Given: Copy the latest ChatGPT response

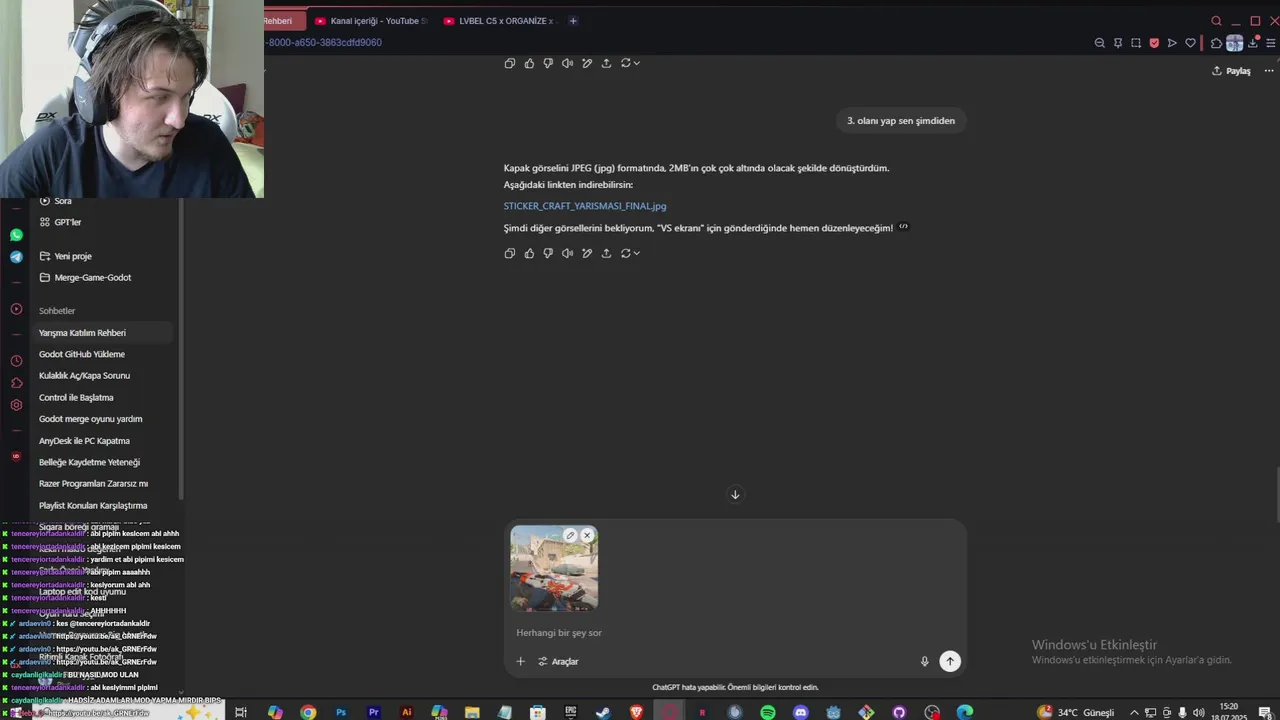Looking at the screenshot, I should pos(510,253).
